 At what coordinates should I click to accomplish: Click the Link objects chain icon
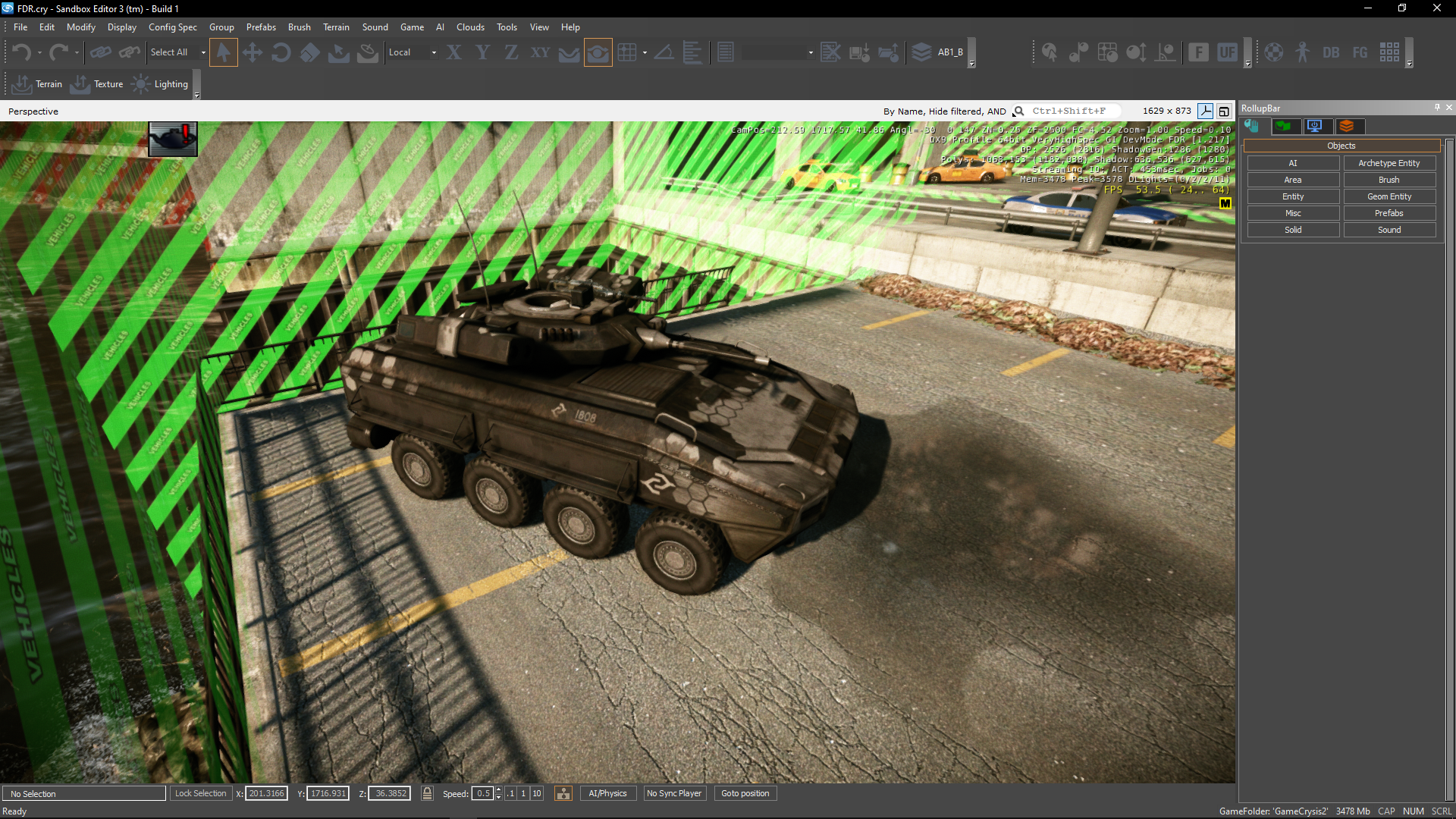(100, 52)
